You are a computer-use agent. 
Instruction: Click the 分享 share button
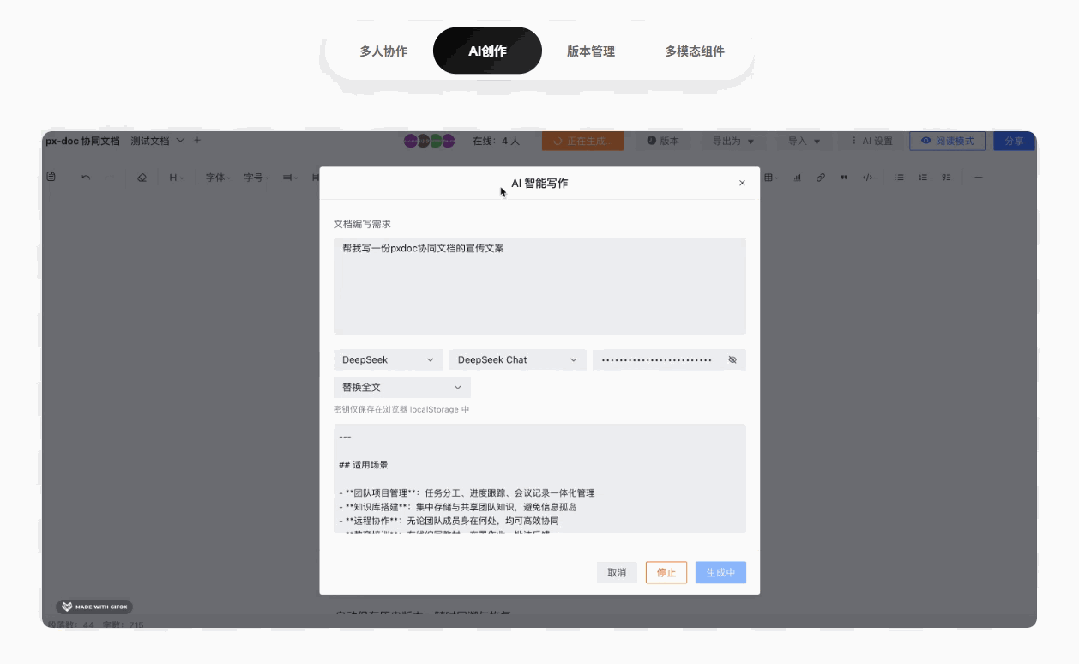tap(1014, 141)
